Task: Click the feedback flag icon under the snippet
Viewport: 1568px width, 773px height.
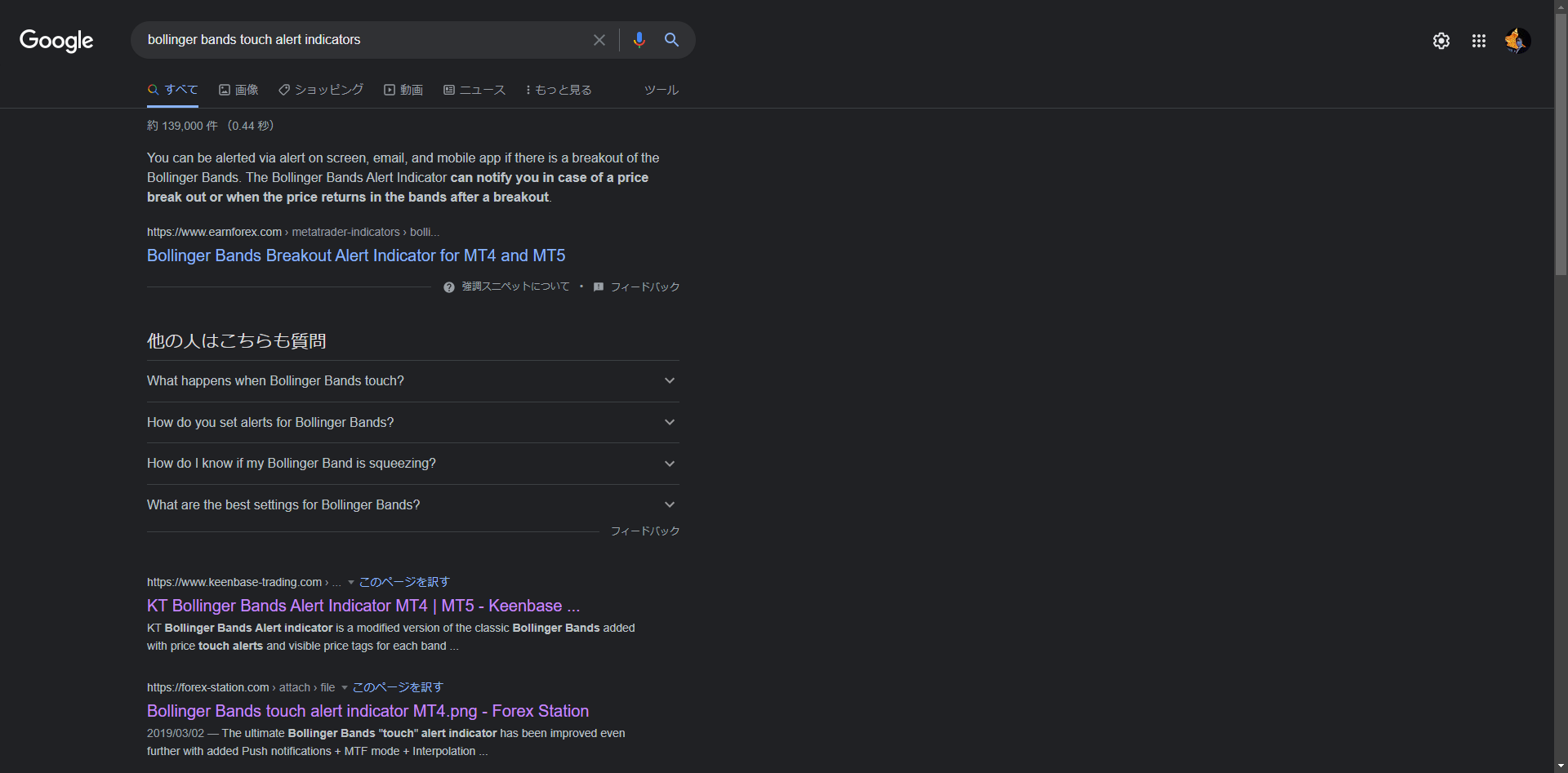Action: (x=599, y=287)
